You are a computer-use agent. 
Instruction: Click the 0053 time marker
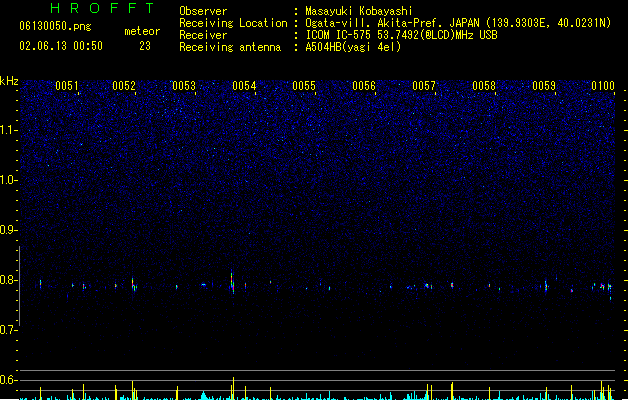[x=184, y=86]
